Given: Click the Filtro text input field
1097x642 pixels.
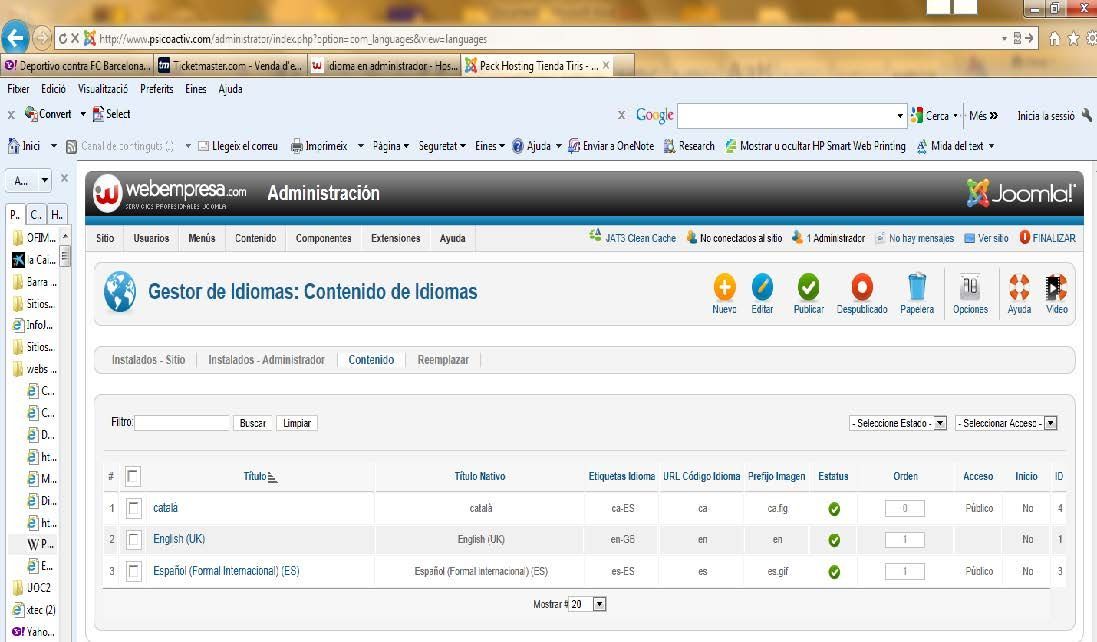Looking at the screenshot, I should (182, 423).
